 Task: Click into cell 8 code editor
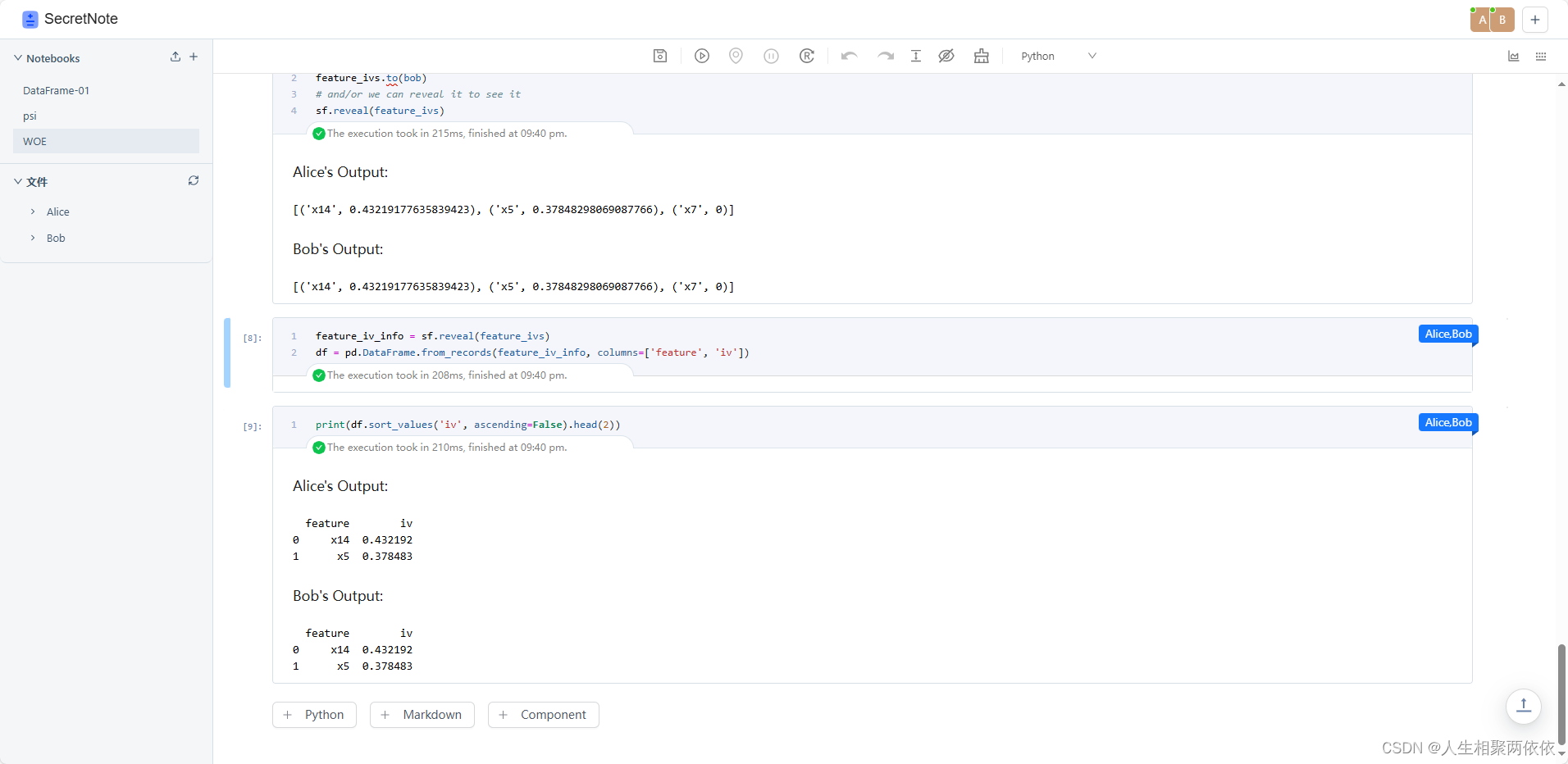point(872,344)
